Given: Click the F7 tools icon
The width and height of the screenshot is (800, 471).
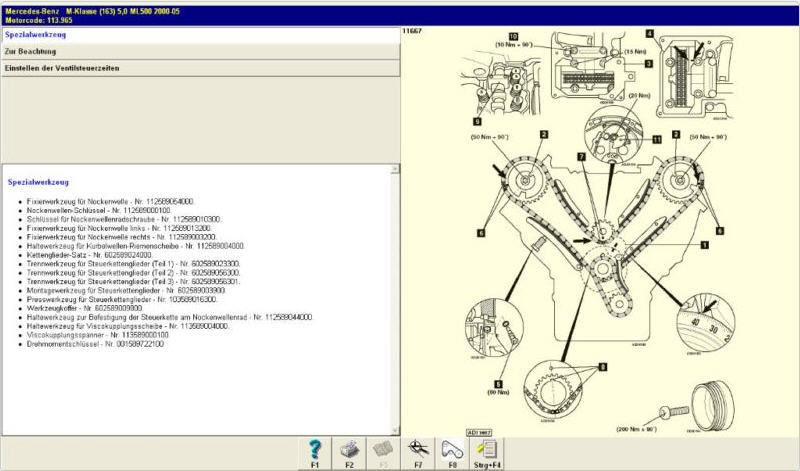Looking at the screenshot, I should click(419, 448).
